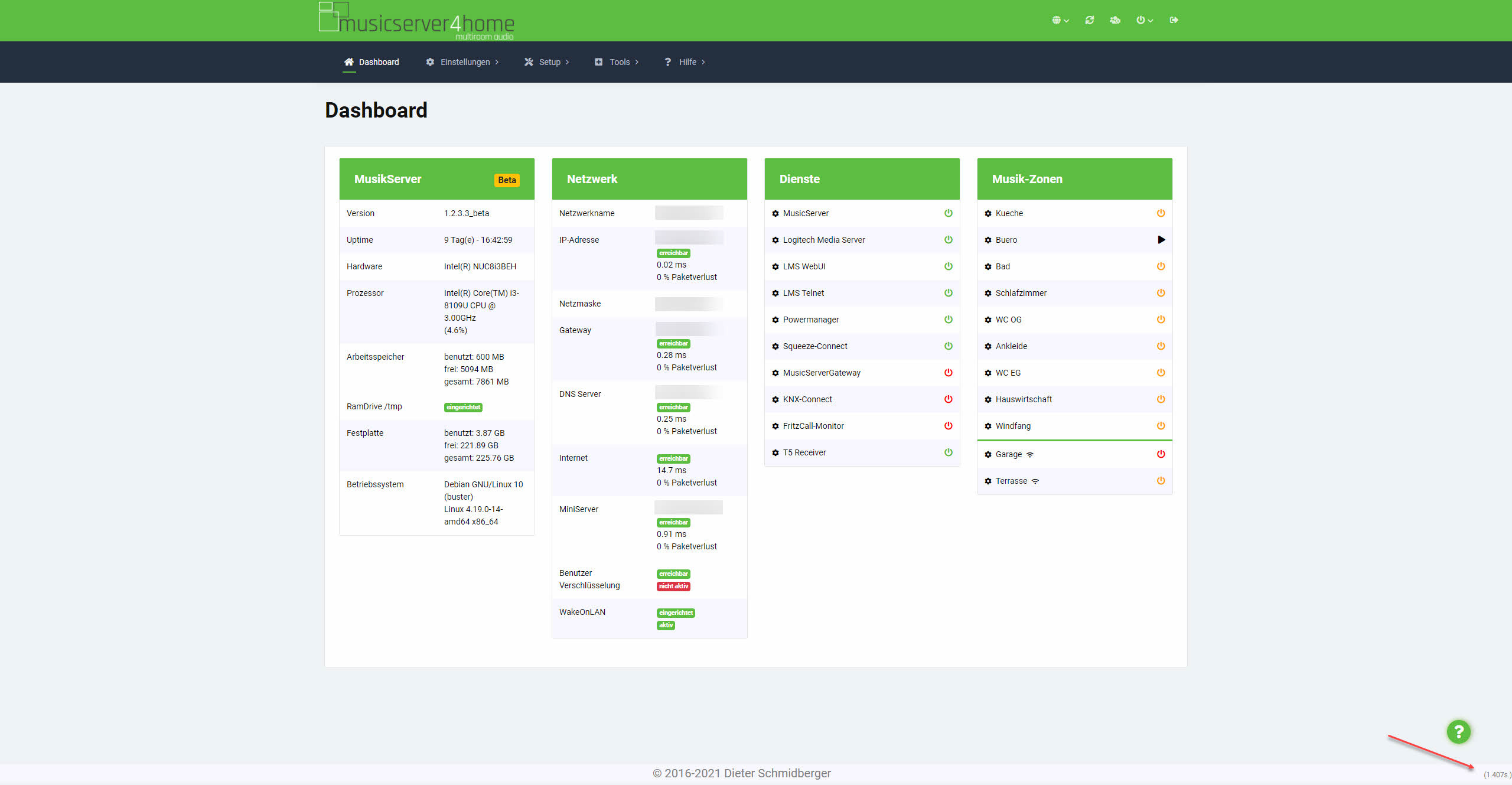Open the green help question bubble
Screen dimensions: 1512x785
(1458, 732)
